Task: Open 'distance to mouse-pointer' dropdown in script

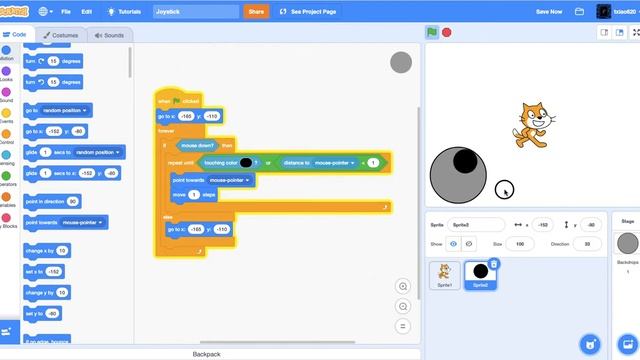Action: (x=335, y=163)
